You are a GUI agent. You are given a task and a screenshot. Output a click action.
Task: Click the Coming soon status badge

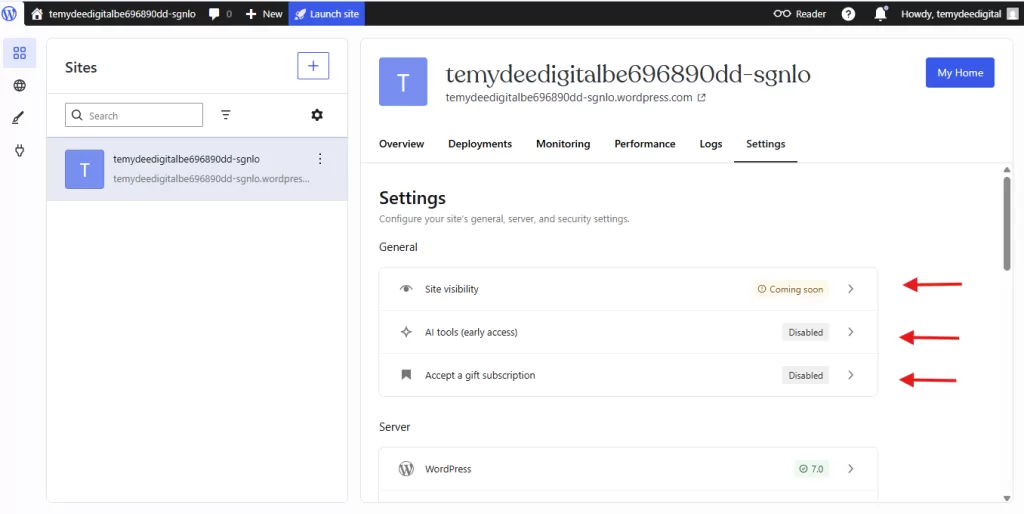(790, 289)
